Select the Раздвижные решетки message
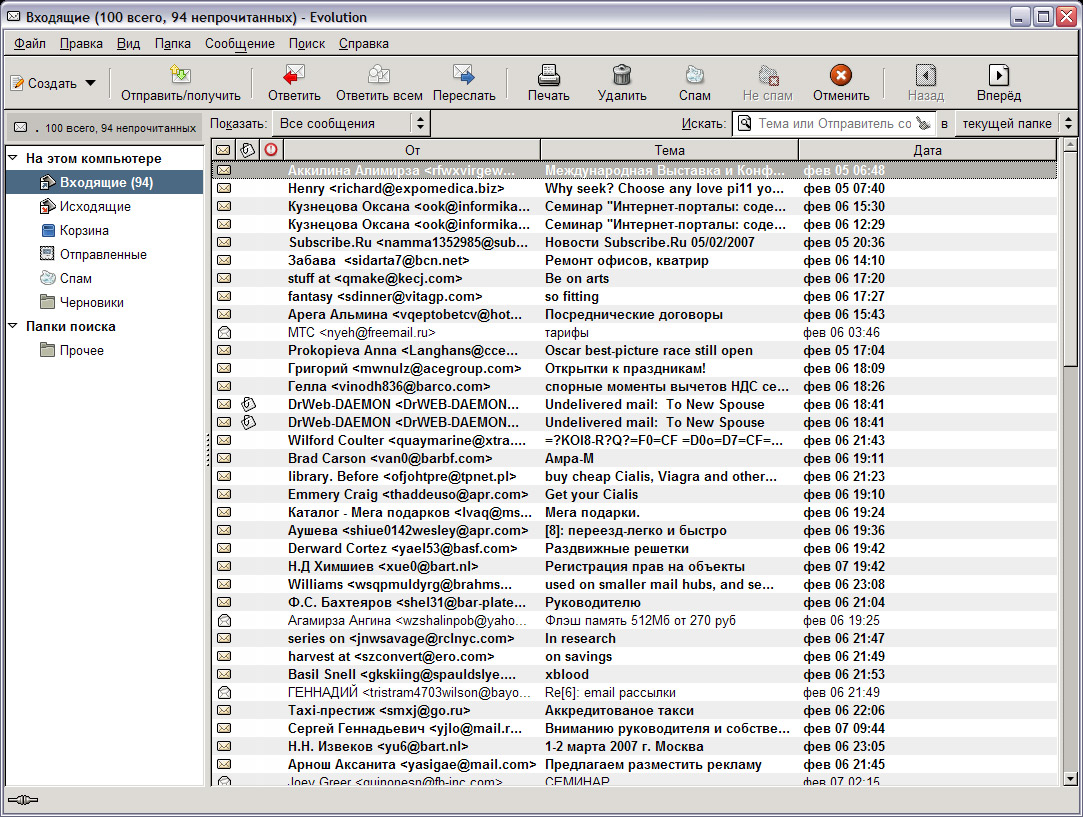 tap(634, 548)
